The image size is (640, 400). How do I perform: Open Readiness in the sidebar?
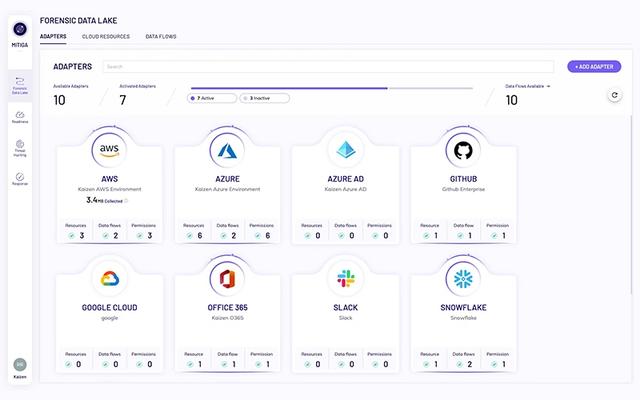(20, 116)
